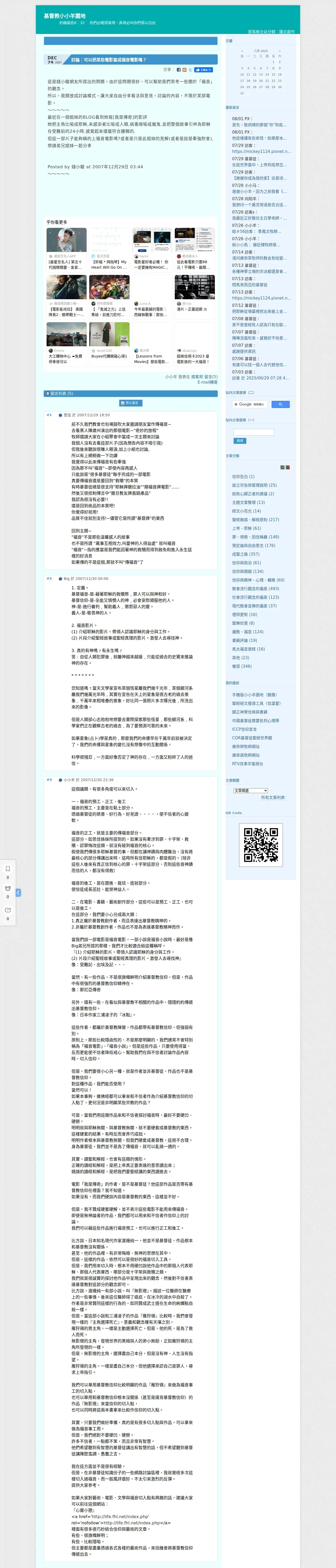Open blog title 基督教小小羊園地
The image size is (336, 1568).
point(65,16)
